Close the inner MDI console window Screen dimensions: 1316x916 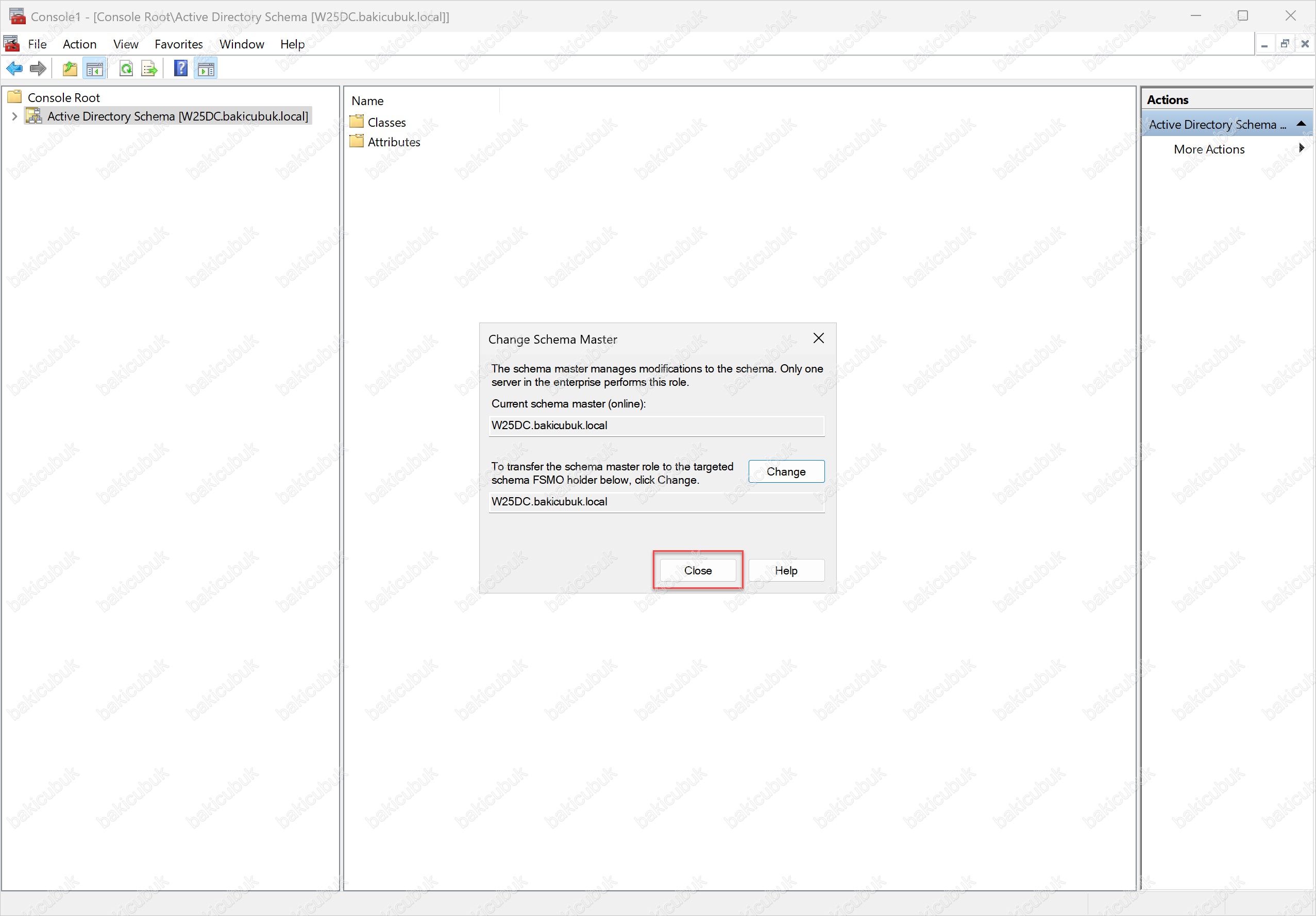[x=1305, y=44]
